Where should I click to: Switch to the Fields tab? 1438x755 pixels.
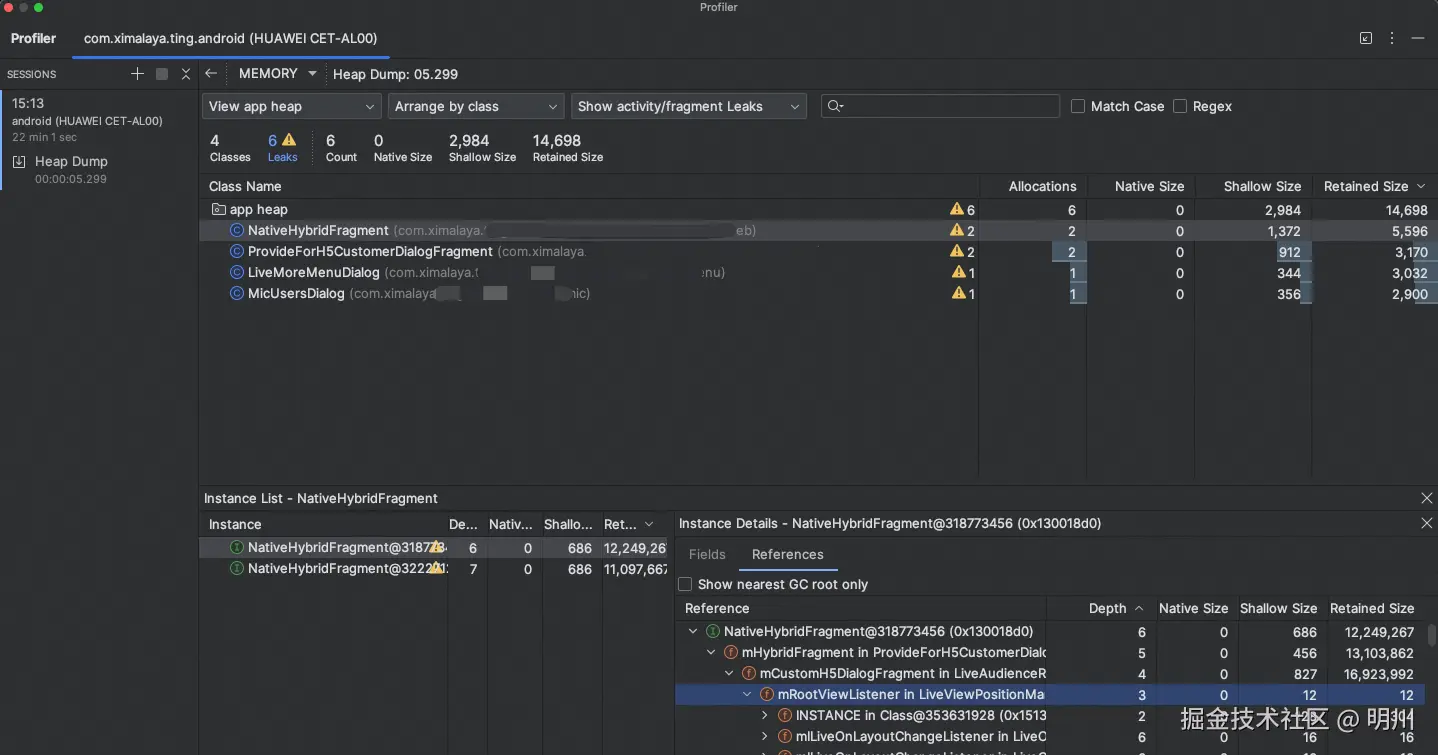pos(707,554)
